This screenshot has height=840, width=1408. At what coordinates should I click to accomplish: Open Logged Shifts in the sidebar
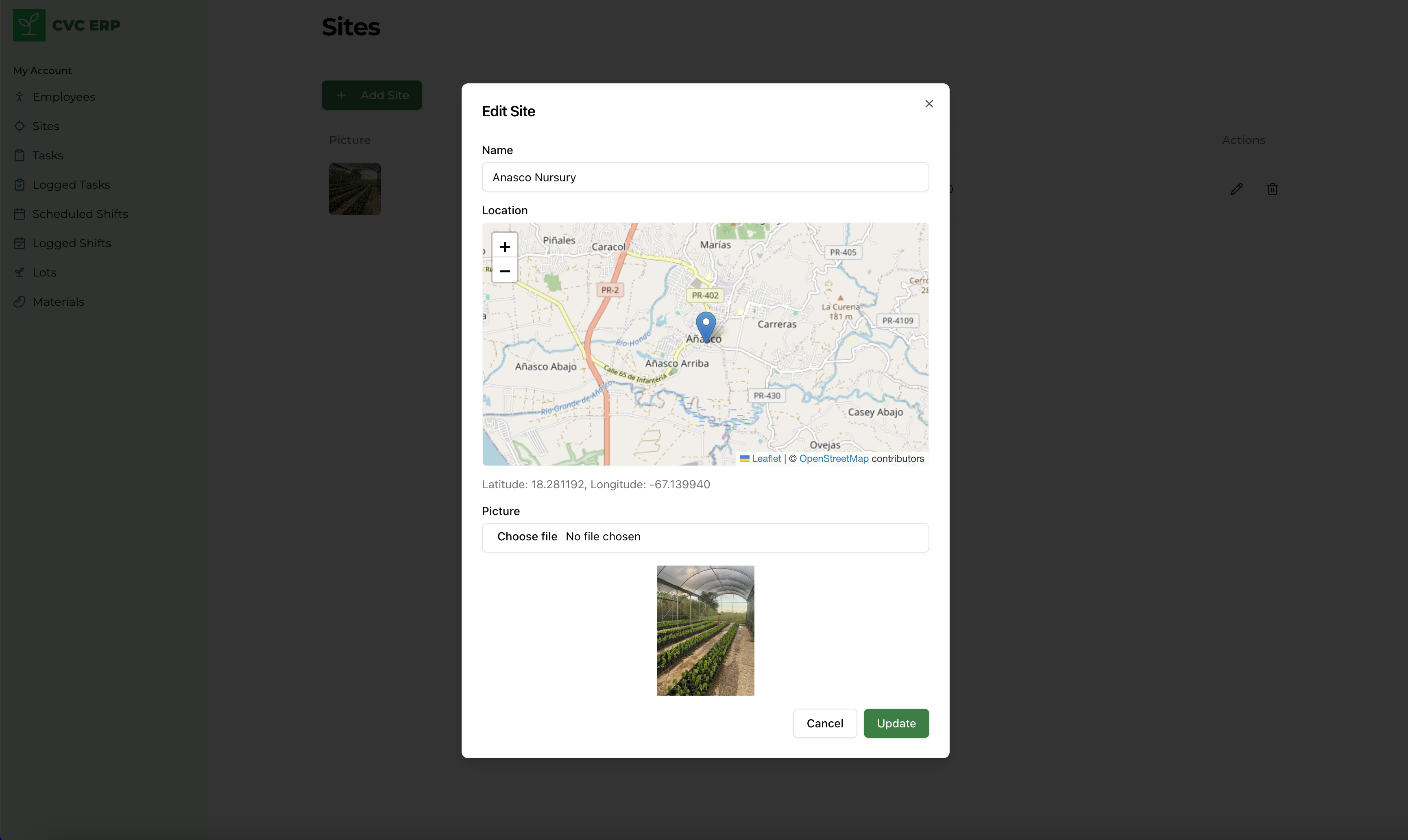(71, 243)
